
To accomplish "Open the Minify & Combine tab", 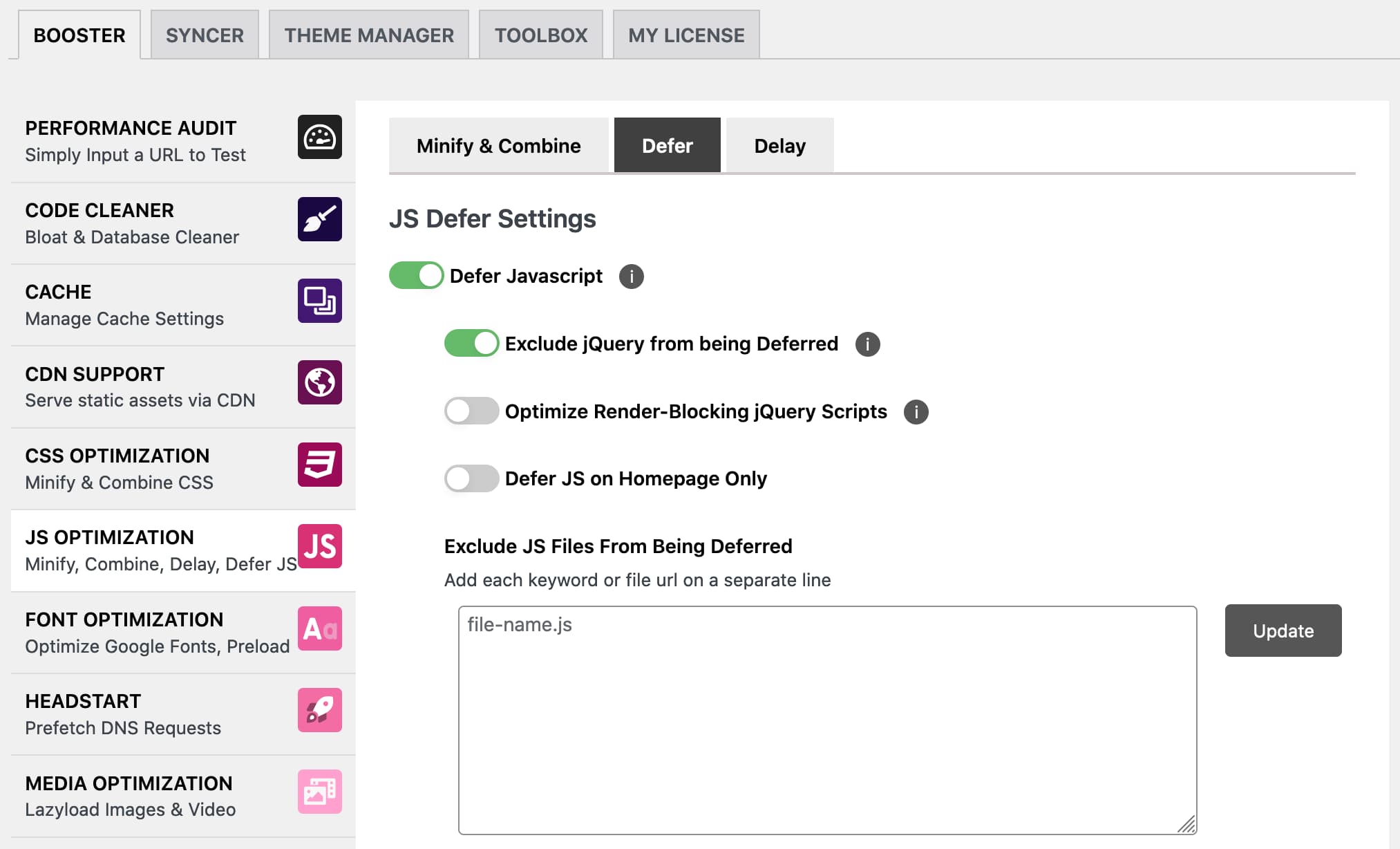I will tap(498, 145).
